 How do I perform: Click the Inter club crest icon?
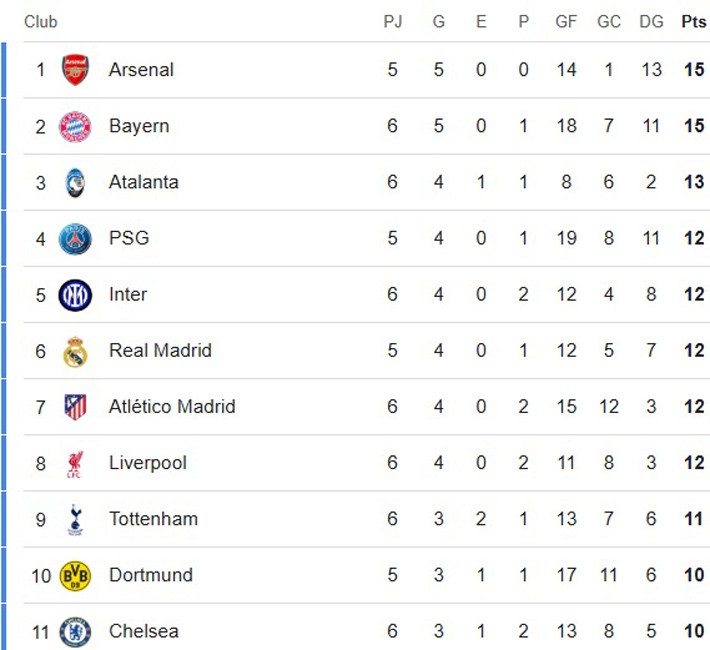pos(75,294)
